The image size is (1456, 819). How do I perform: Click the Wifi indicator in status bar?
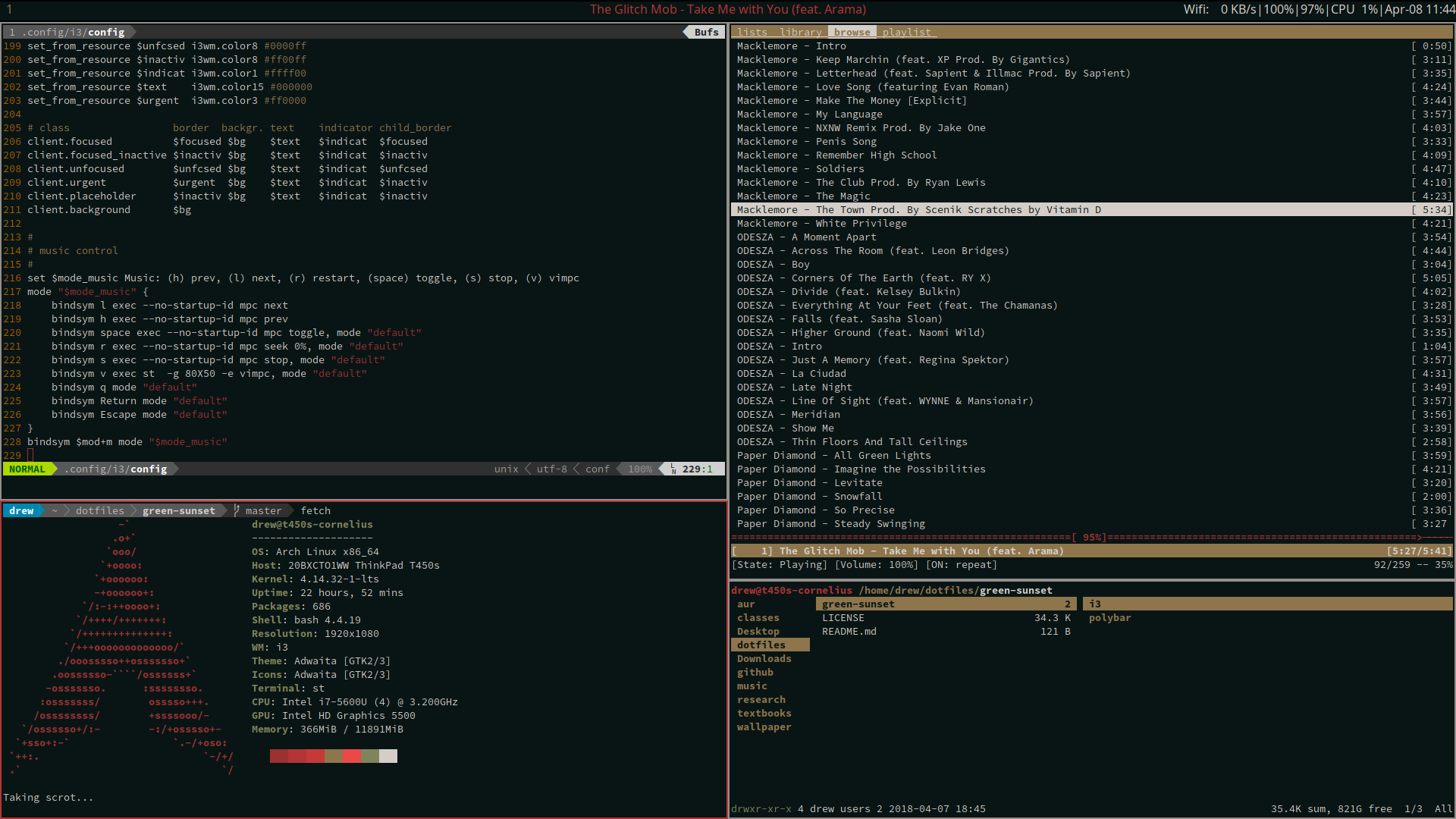(x=1196, y=9)
